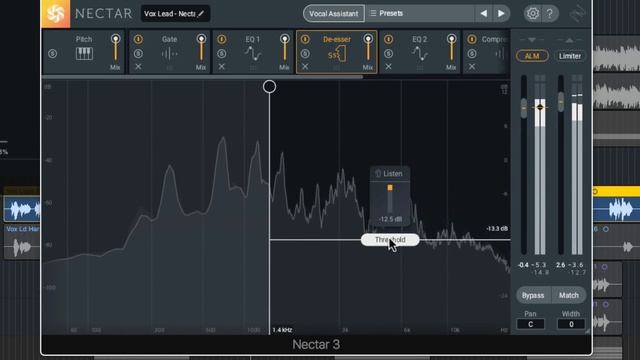
Task: Click the Width value field
Action: 571,324
